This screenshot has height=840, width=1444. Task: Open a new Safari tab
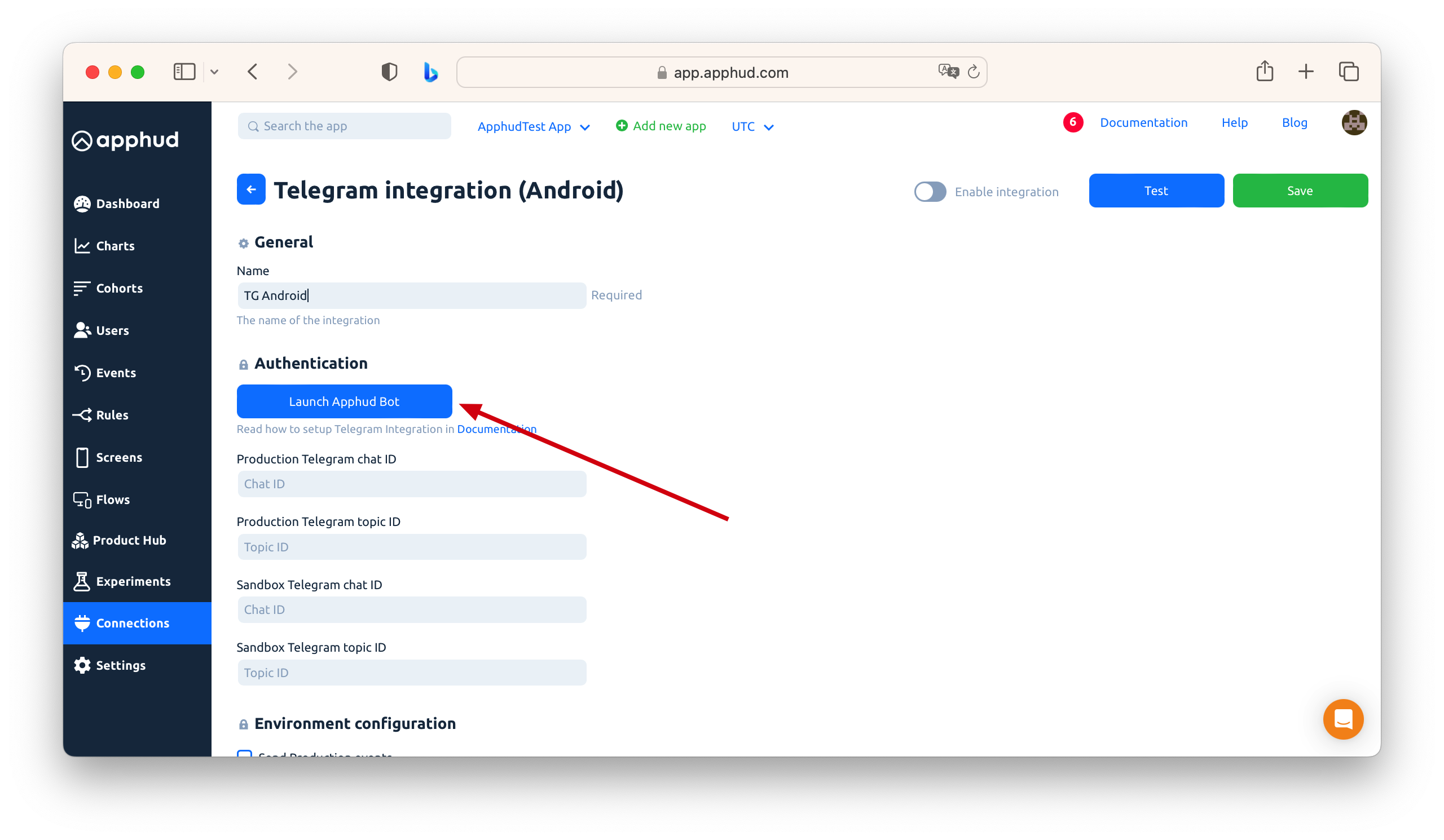point(1305,72)
